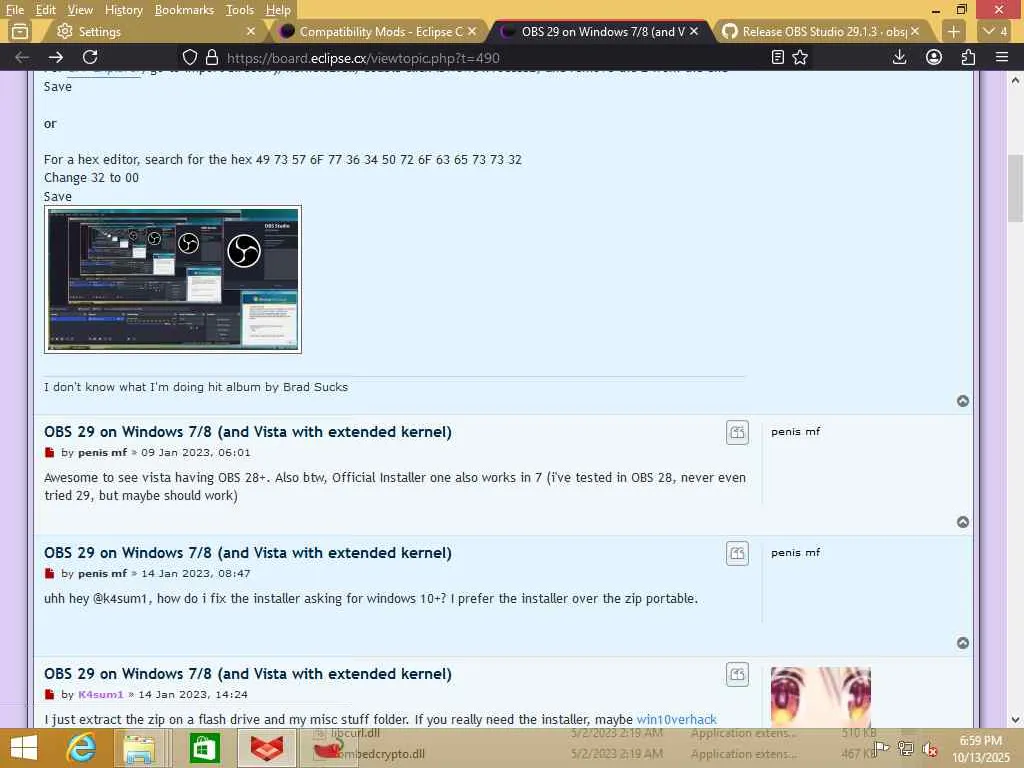1024x768 pixels.
Task: Open the Edit menu
Action: pyautogui.click(x=45, y=10)
